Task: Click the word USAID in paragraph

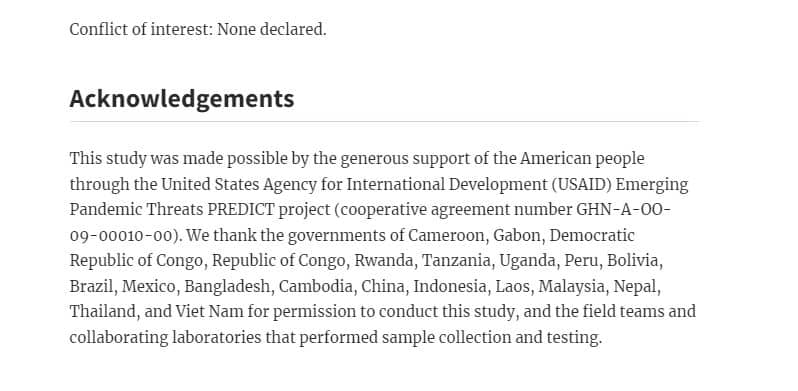Action: point(582,184)
